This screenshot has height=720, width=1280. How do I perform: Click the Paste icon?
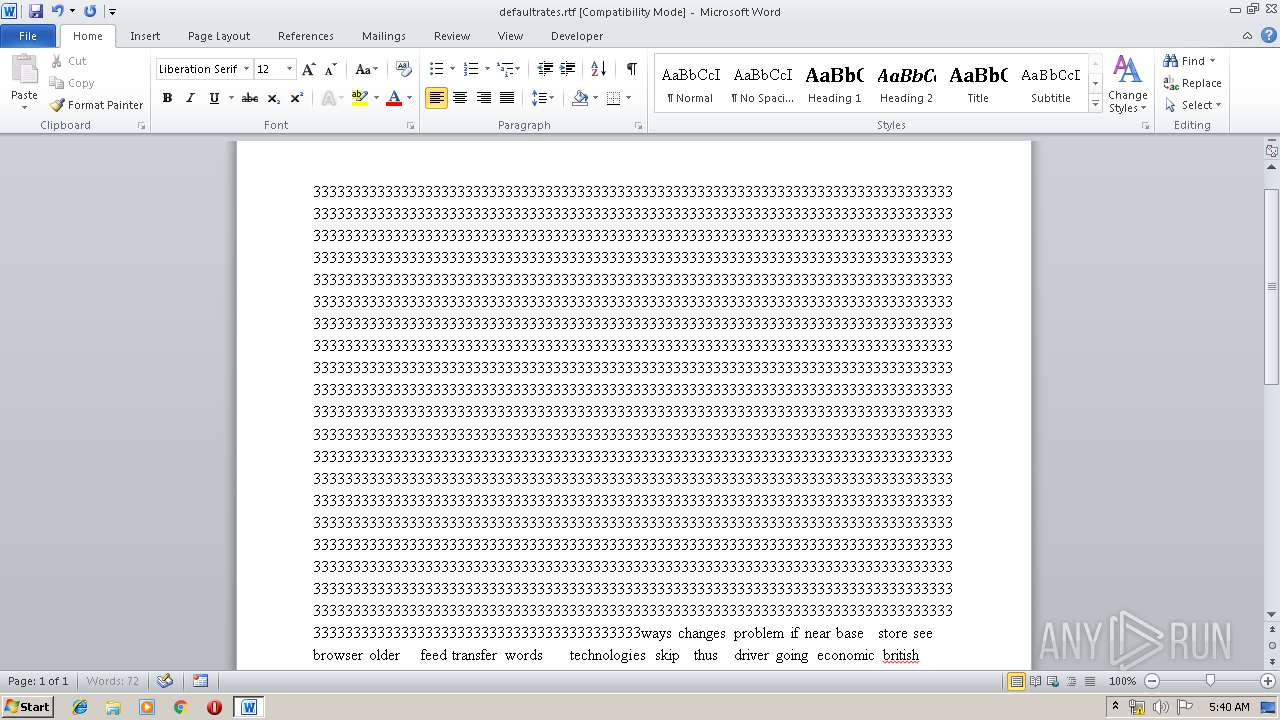point(24,72)
